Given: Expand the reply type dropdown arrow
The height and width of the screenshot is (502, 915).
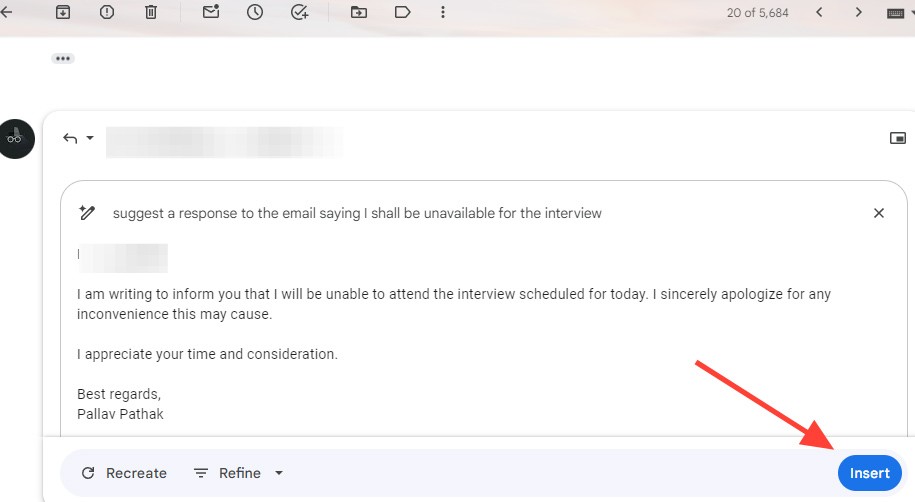Looking at the screenshot, I should [x=90, y=138].
